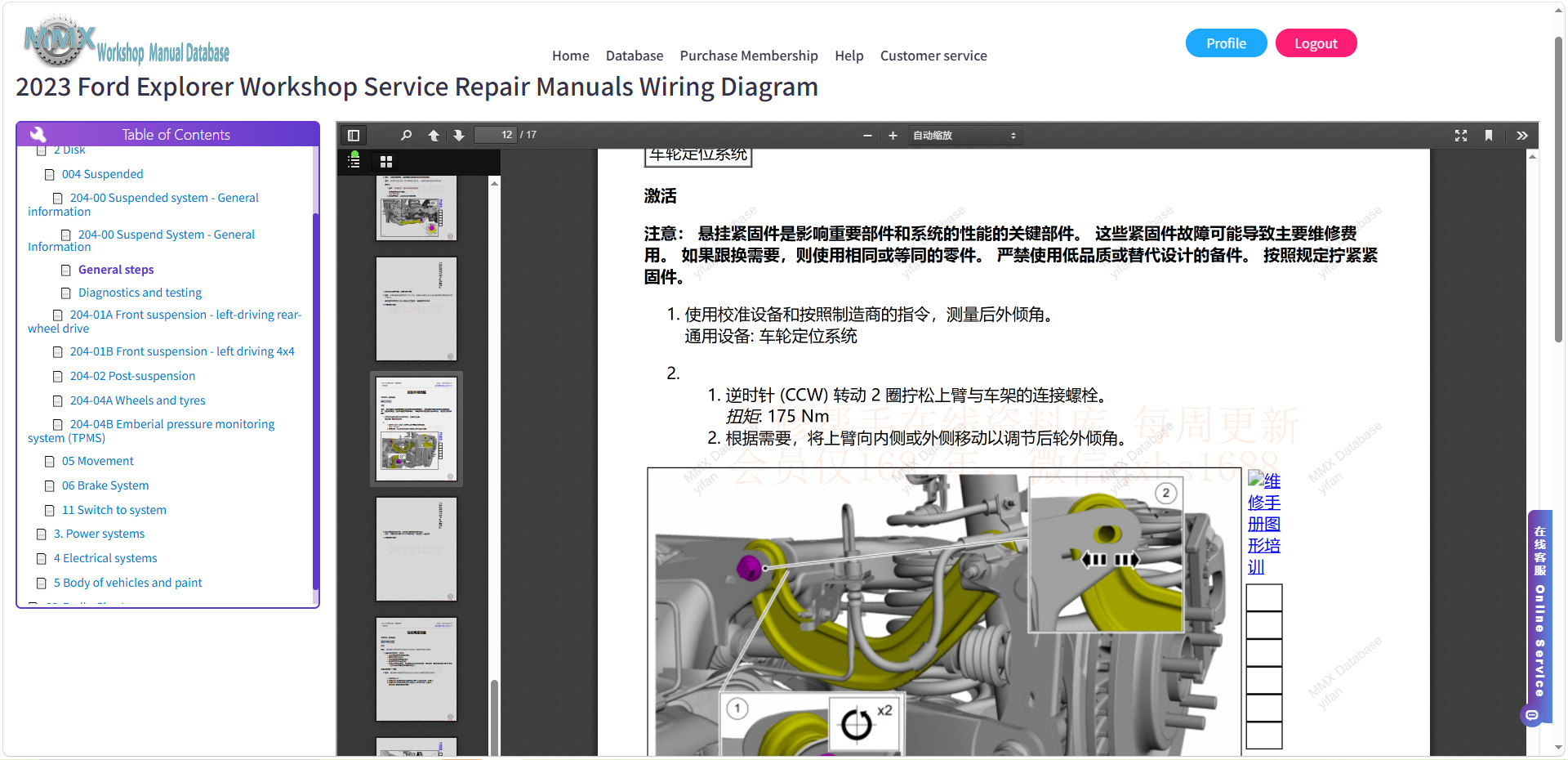Switch PDF viewer to presentation fullscreen mode
The height and width of the screenshot is (760, 1568).
[1461, 136]
